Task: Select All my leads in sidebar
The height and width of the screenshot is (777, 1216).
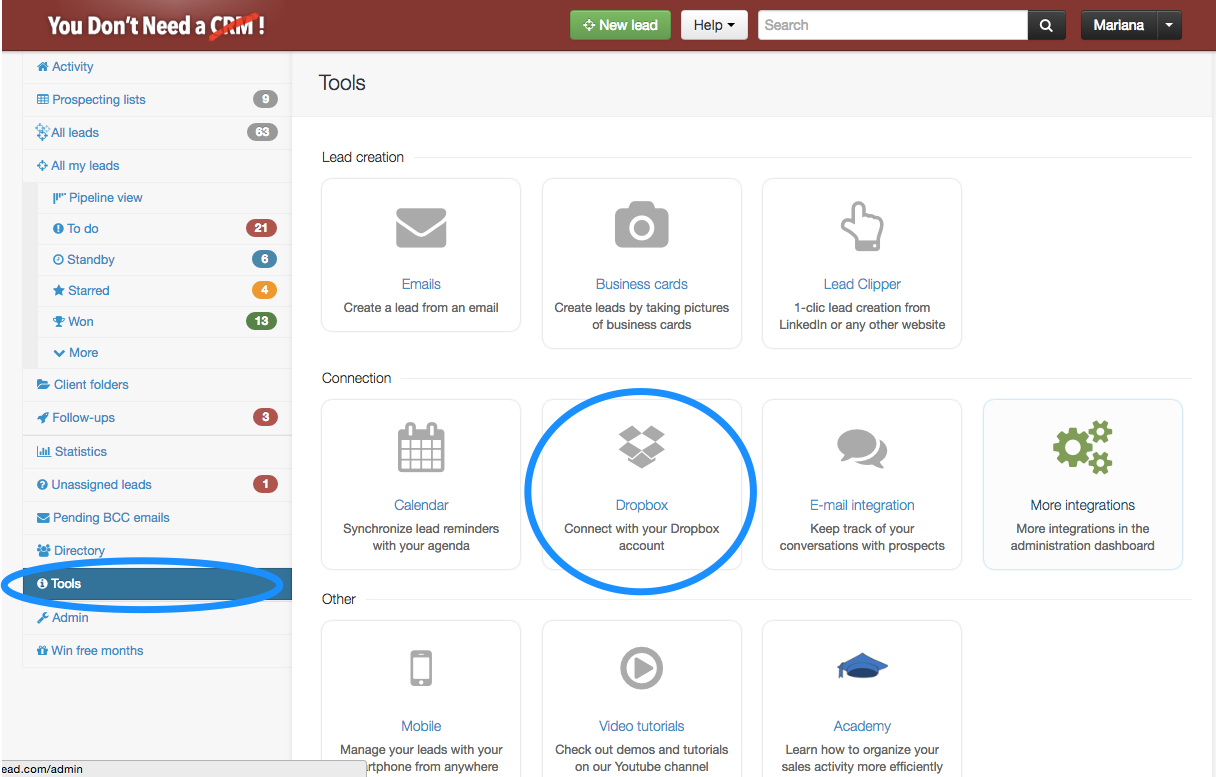Action: [x=157, y=166]
